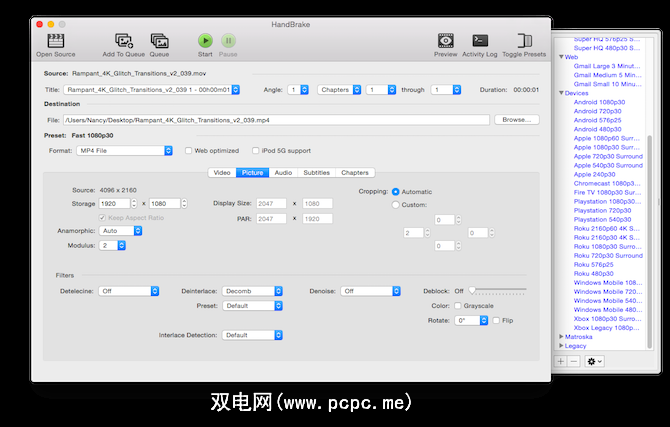Click the Deblock slider
670x427 pixels.
tap(497, 290)
